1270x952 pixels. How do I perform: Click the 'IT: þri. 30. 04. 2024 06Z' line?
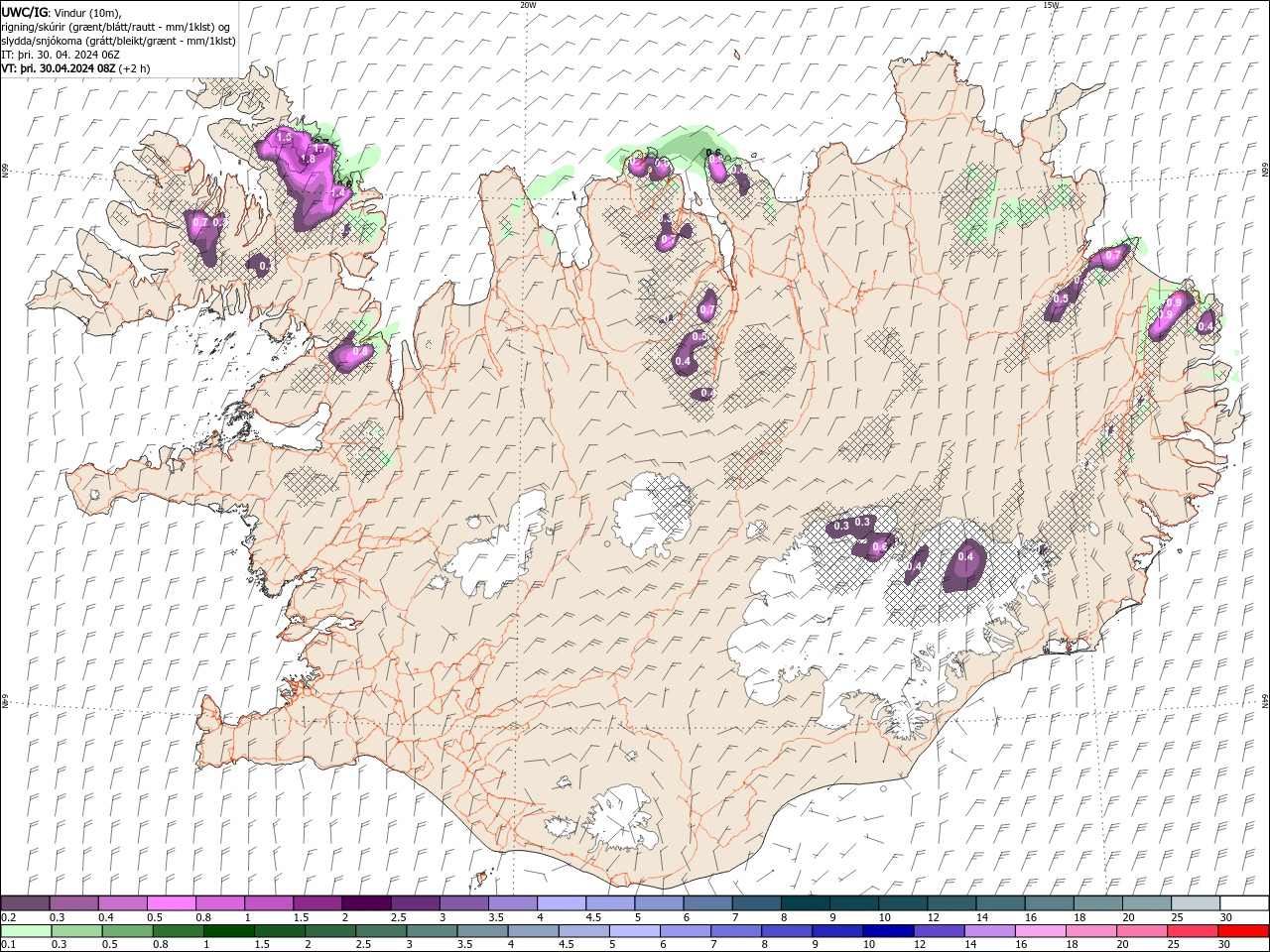pos(62,55)
